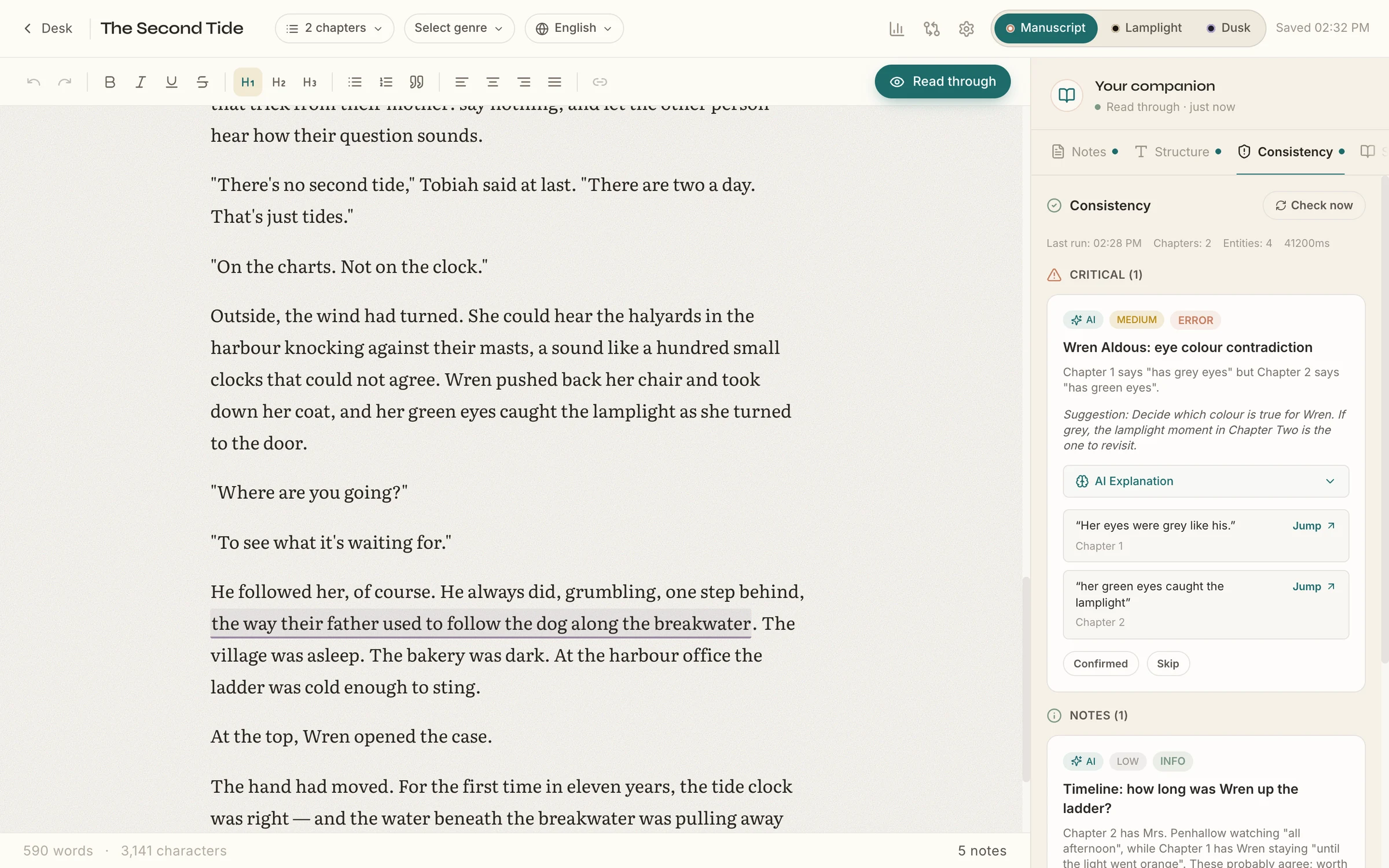Open the 2 chapters dropdown

335,28
